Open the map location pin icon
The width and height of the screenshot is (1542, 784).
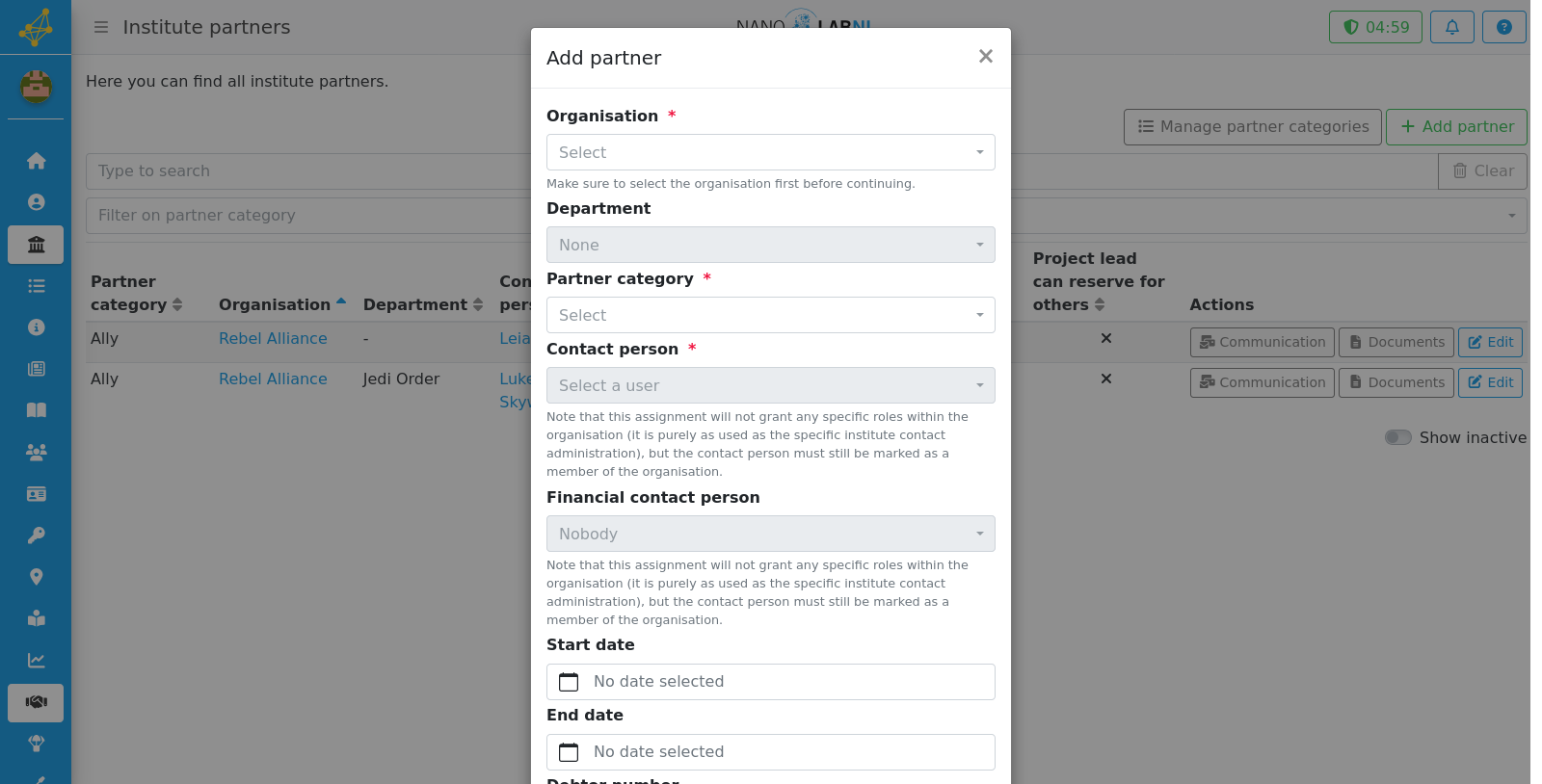36,577
